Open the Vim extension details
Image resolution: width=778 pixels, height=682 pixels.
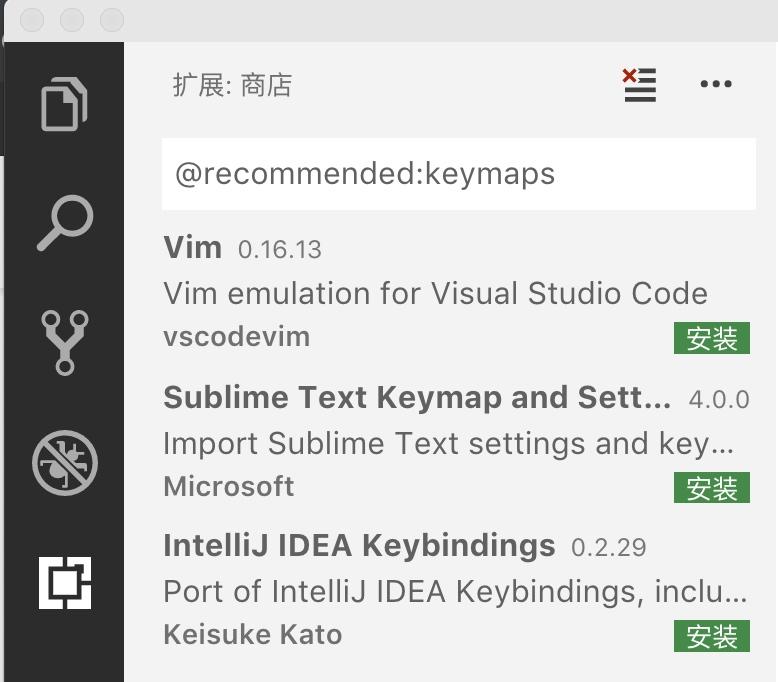pyautogui.click(x=456, y=293)
